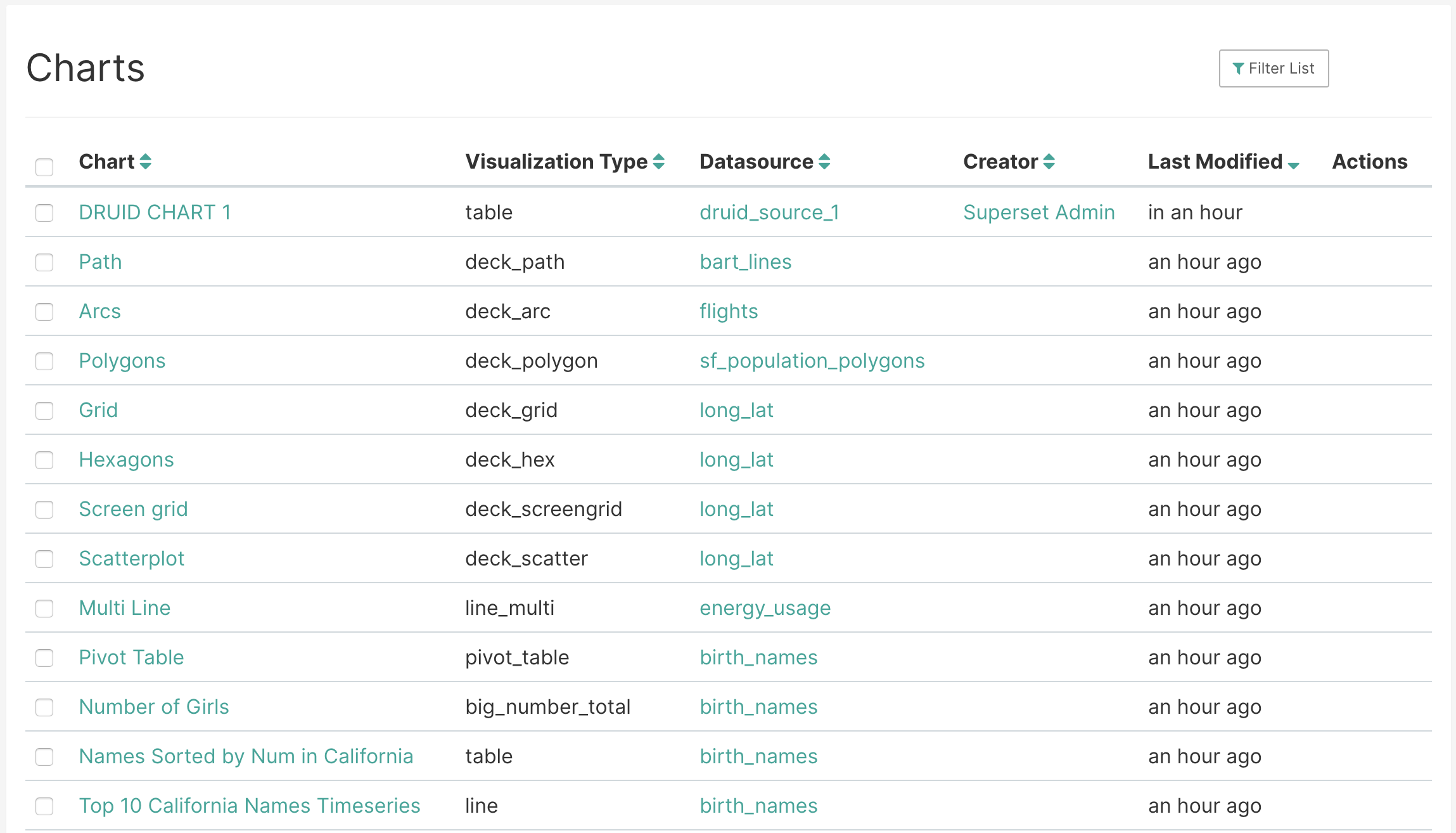Open the Filter List button

point(1274,68)
